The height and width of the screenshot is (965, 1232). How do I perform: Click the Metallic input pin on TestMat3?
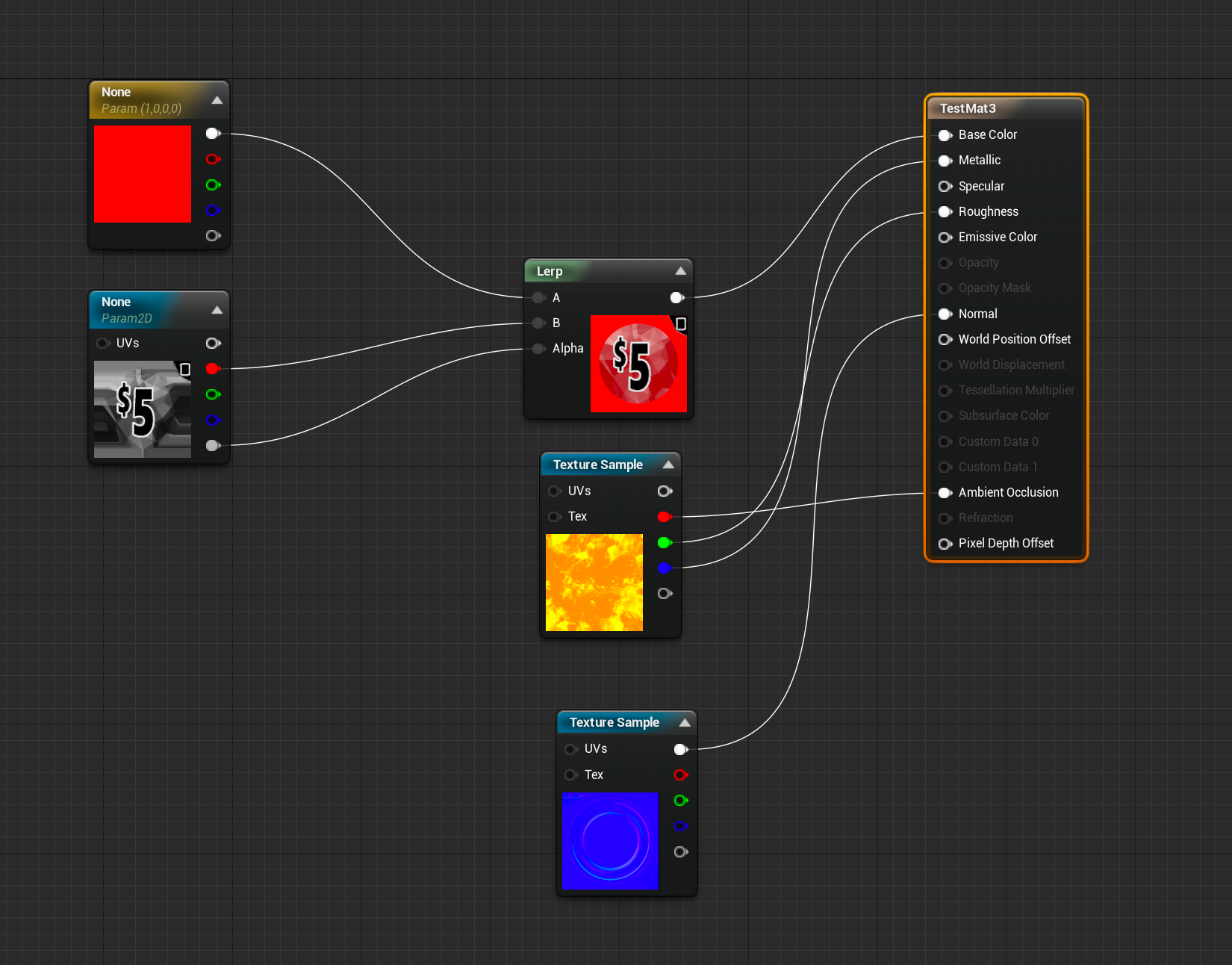click(x=945, y=161)
